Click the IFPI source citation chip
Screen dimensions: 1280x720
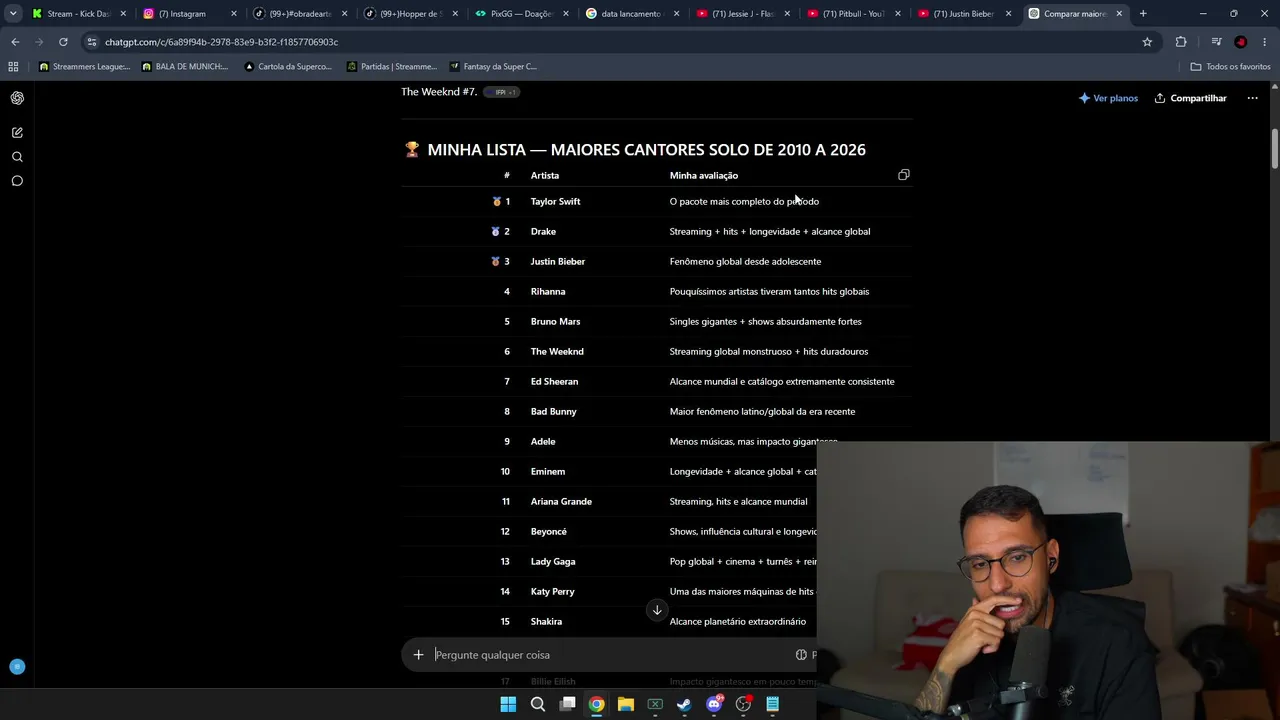[x=501, y=92]
